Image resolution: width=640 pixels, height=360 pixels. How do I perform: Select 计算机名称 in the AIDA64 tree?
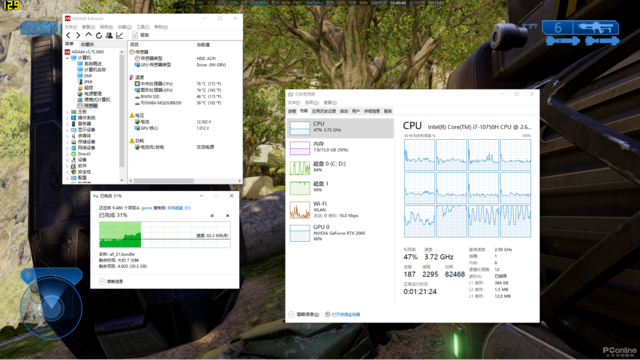tap(91, 70)
